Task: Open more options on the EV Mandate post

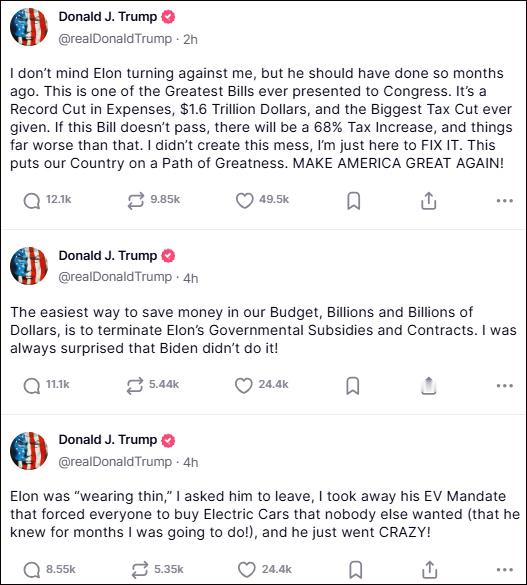Action: [505, 570]
